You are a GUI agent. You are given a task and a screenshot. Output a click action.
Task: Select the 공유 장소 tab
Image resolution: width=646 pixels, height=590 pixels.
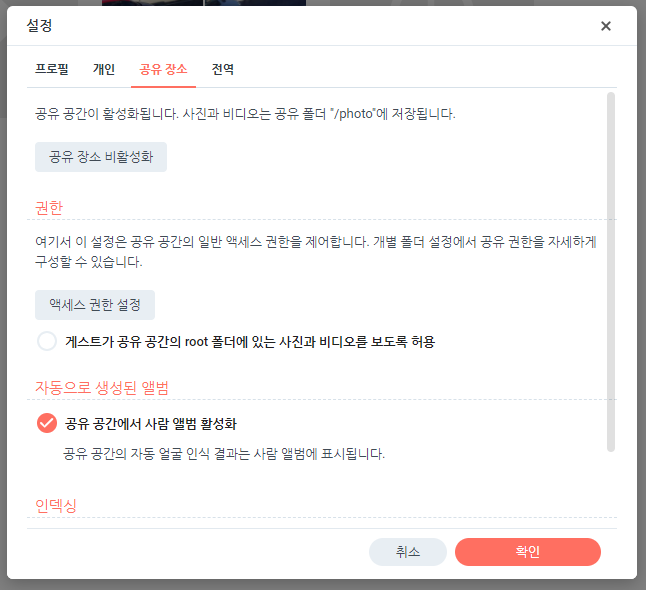(x=163, y=70)
